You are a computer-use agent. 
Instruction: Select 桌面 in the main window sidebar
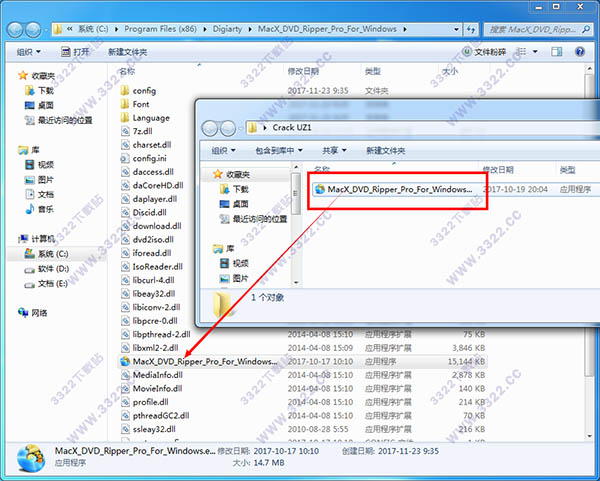[x=39, y=105]
